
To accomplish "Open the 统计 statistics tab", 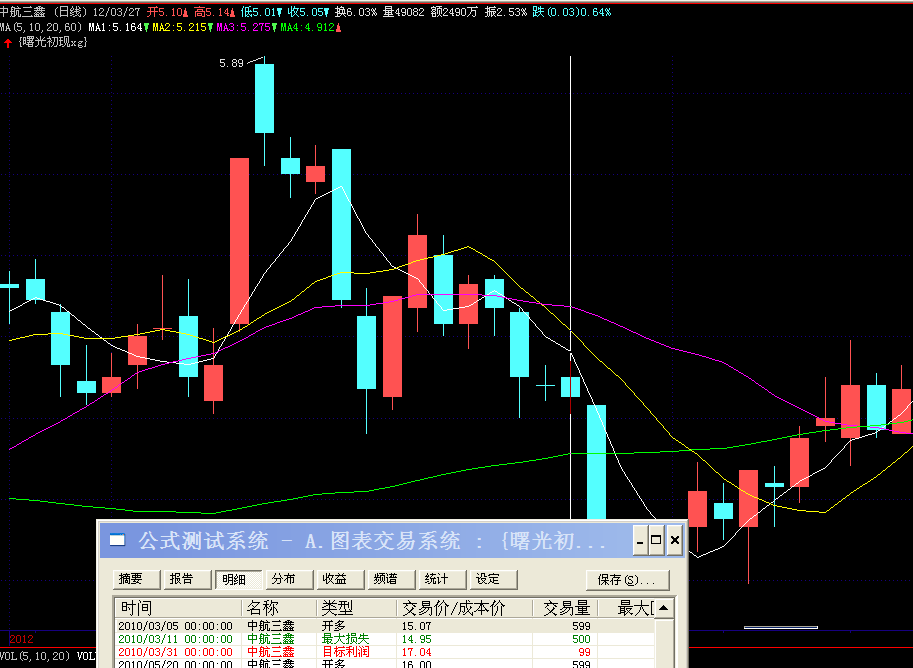I will coord(437,579).
